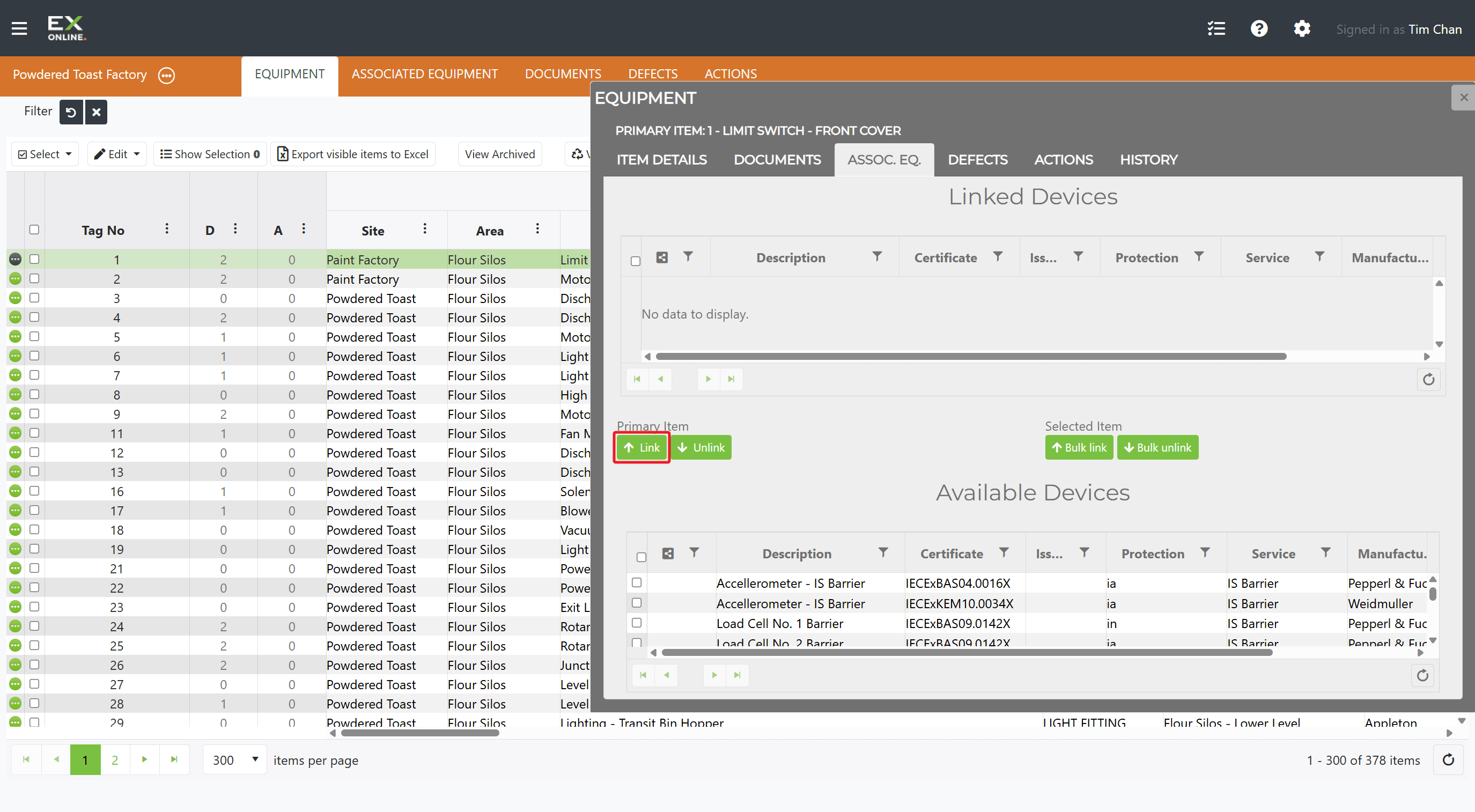This screenshot has height=812, width=1475.
Task: Open the Area column options menu
Action: point(537,228)
